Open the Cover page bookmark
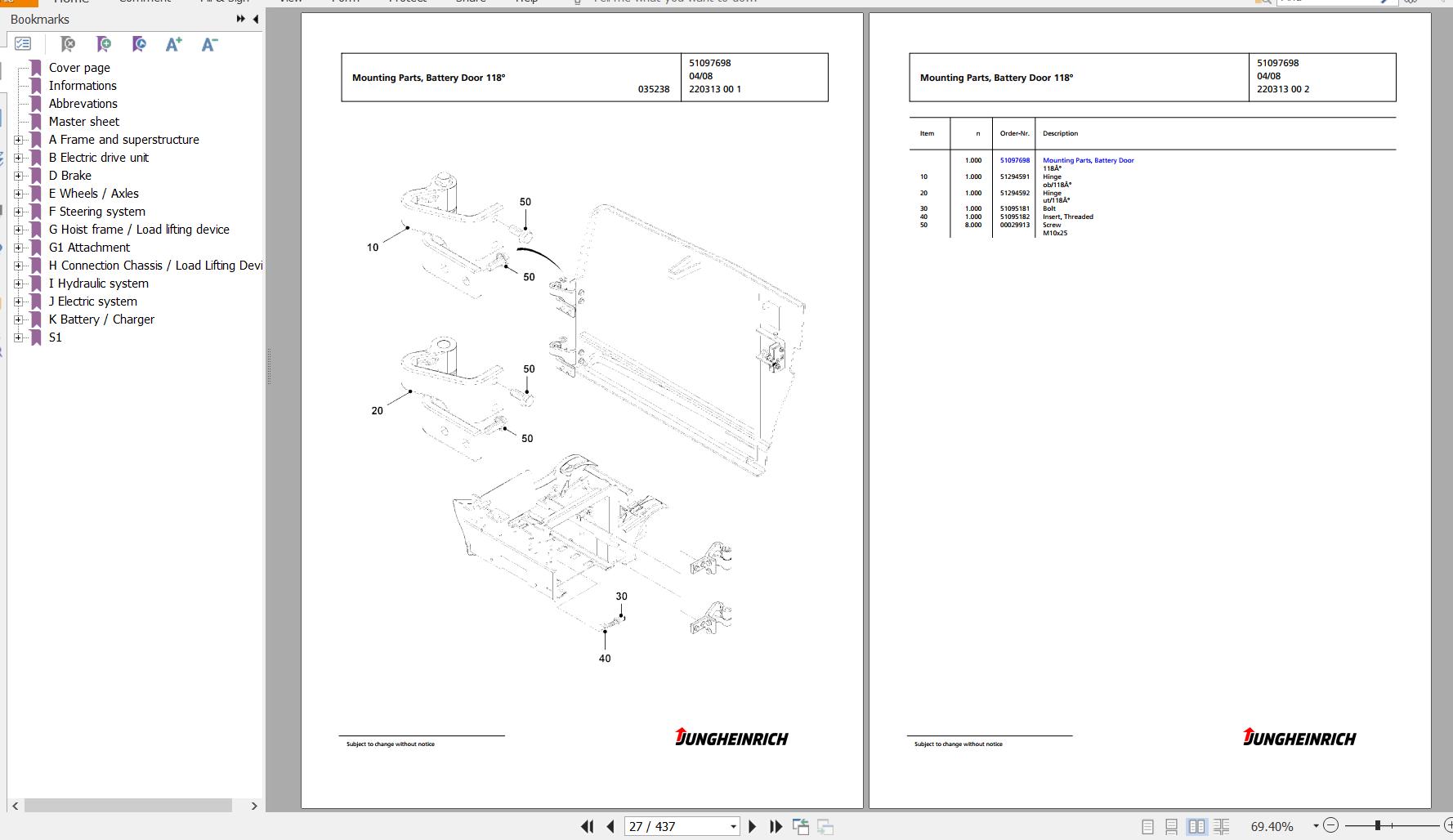Image resolution: width=1453 pixels, height=840 pixels. tap(79, 68)
